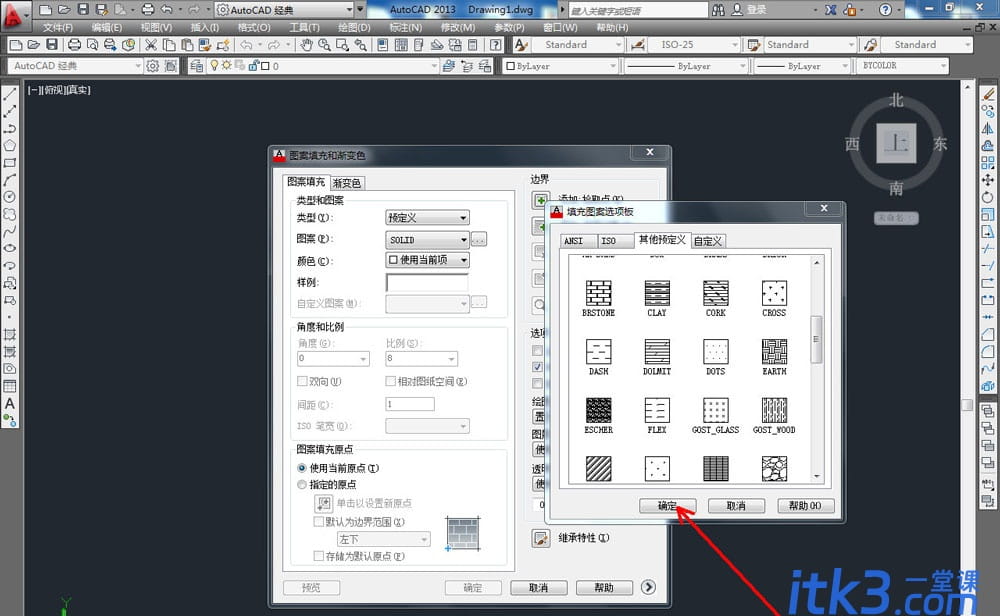Choose the CORK hatch pattern
This screenshot has height=616, width=1000.
pyautogui.click(x=716, y=298)
